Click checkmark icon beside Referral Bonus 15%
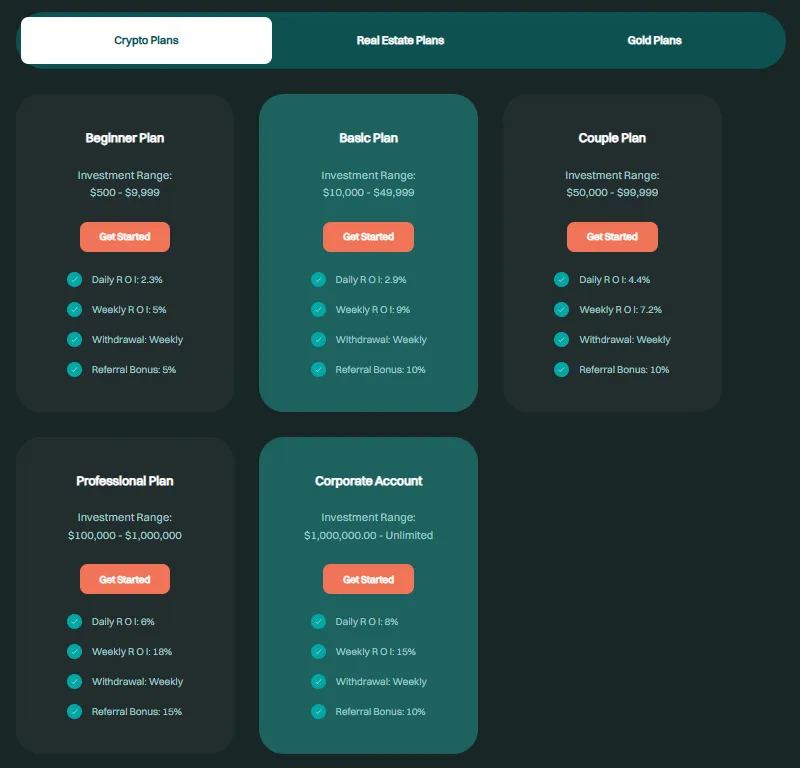The width and height of the screenshot is (800, 768). pos(74,712)
